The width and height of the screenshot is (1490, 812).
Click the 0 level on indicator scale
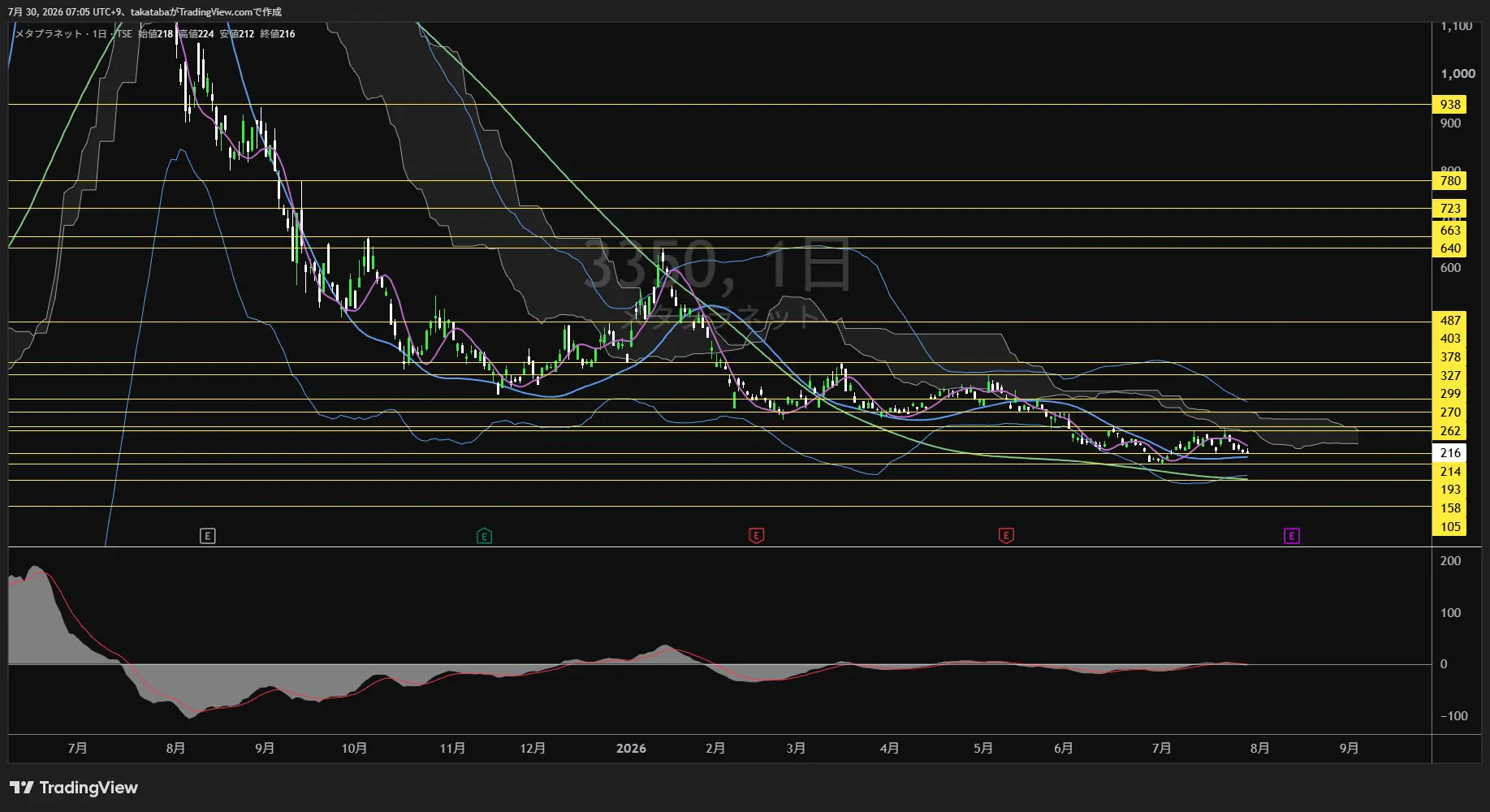click(x=1444, y=664)
